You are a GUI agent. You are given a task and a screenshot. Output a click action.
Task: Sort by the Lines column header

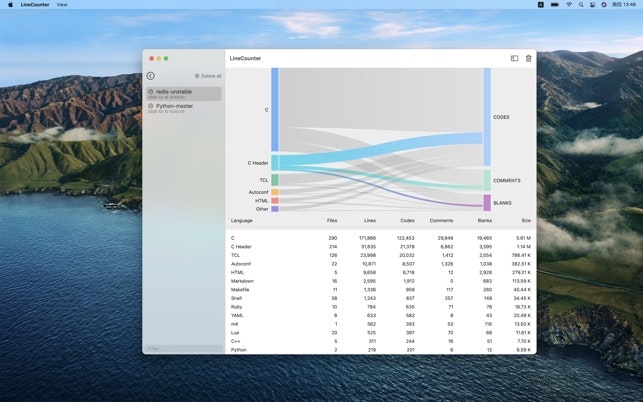point(369,220)
